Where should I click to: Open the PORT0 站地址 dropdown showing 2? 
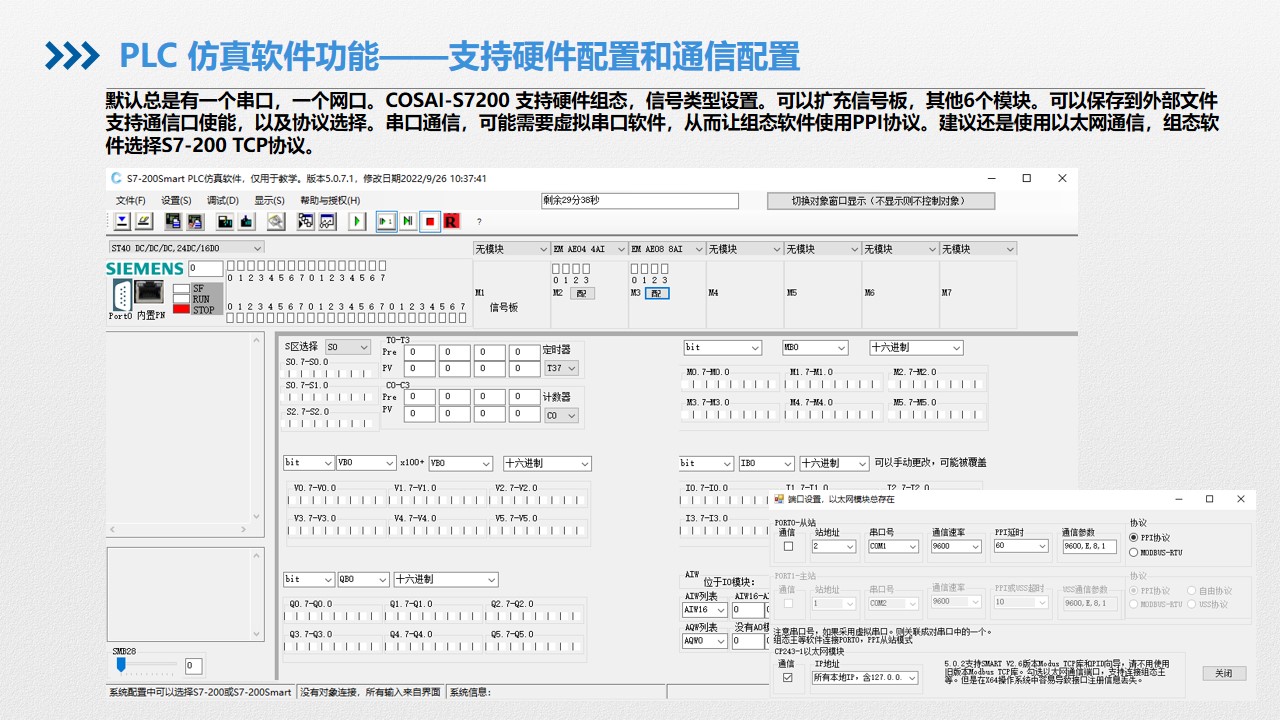[834, 546]
